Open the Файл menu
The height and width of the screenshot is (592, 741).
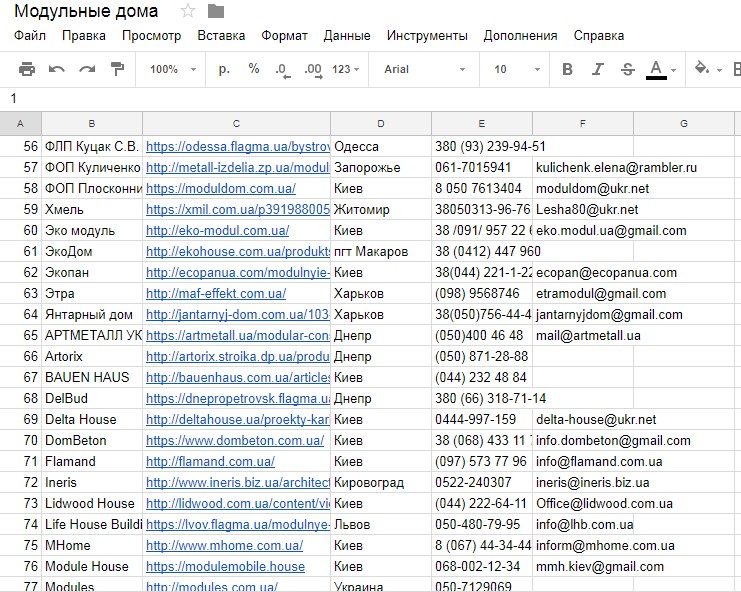pyautogui.click(x=30, y=36)
